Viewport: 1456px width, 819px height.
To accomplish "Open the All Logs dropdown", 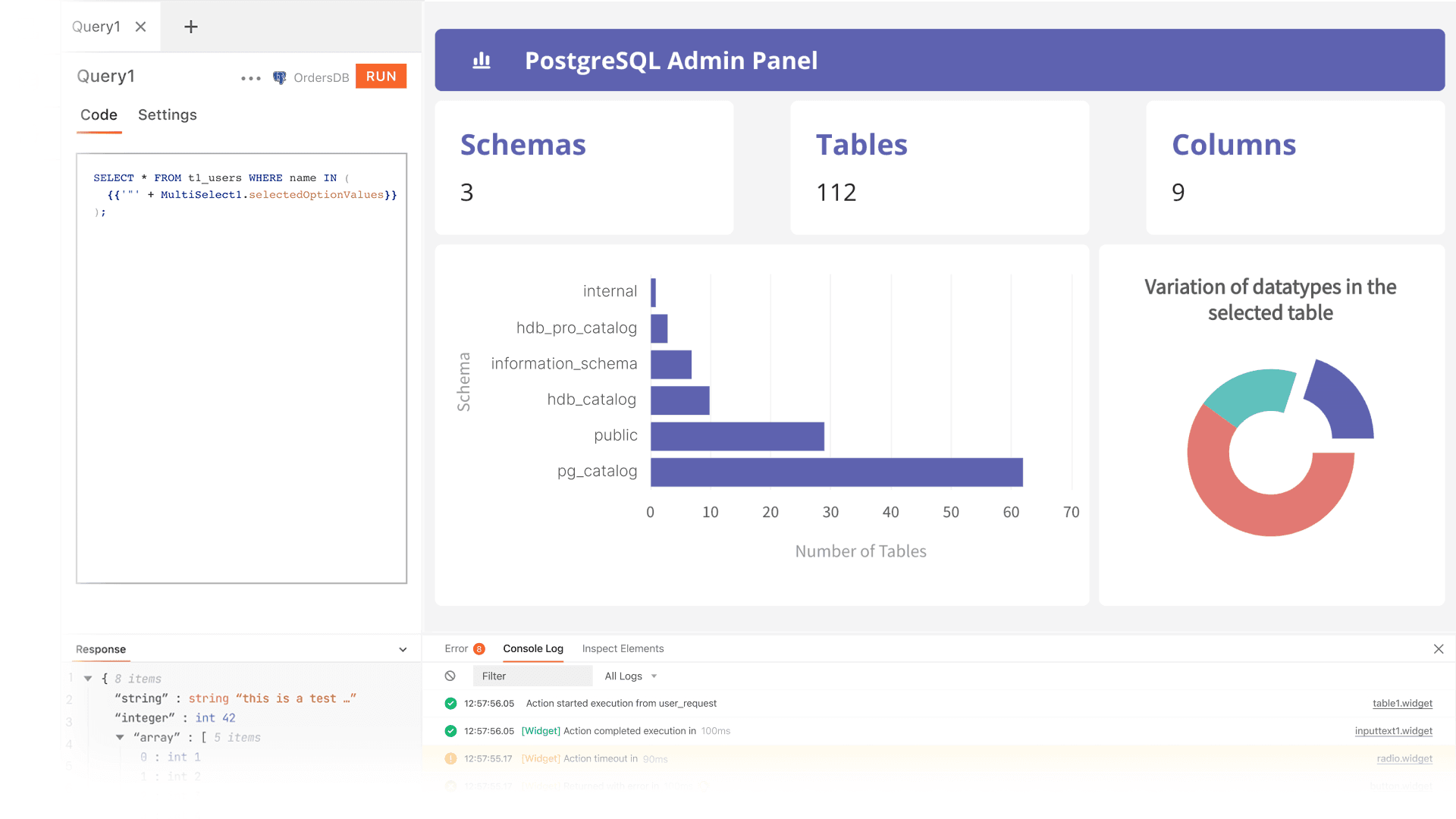I will [x=630, y=676].
